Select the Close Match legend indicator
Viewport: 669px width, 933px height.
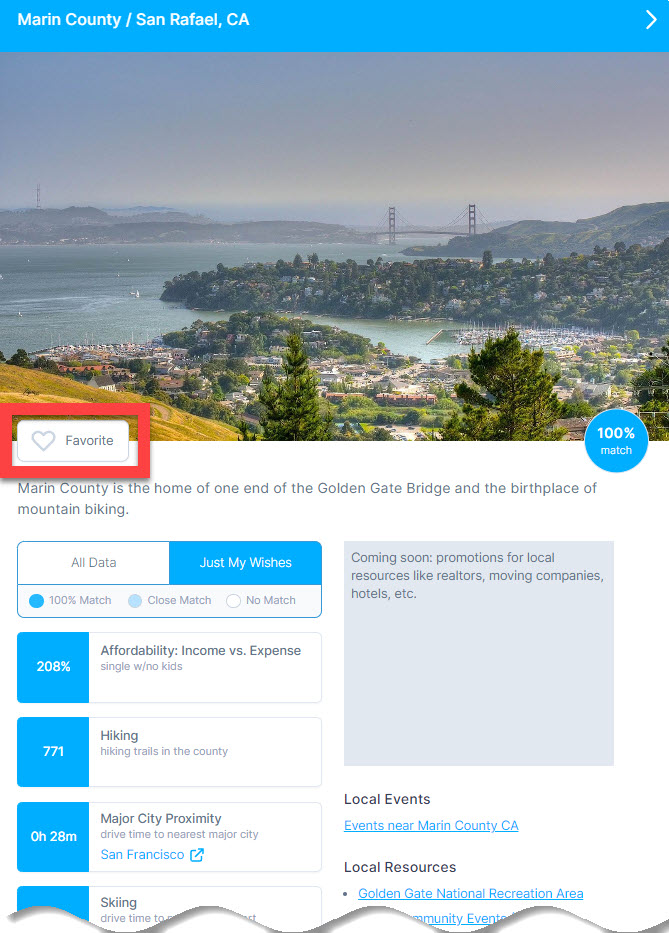tap(135, 601)
